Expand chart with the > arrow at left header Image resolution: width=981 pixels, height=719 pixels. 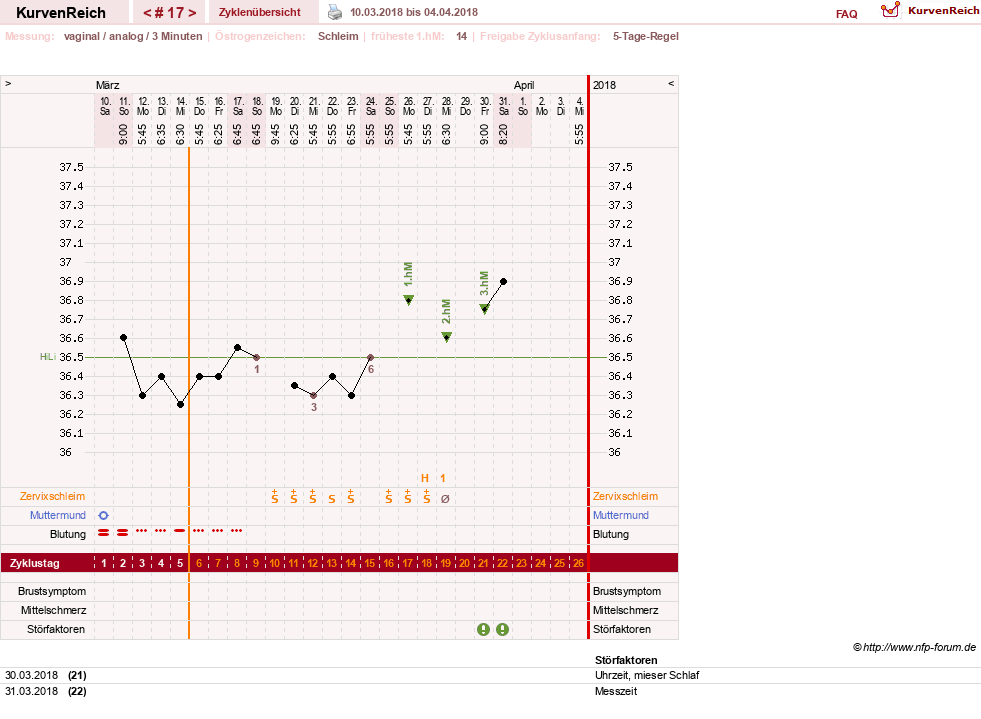coord(8,83)
